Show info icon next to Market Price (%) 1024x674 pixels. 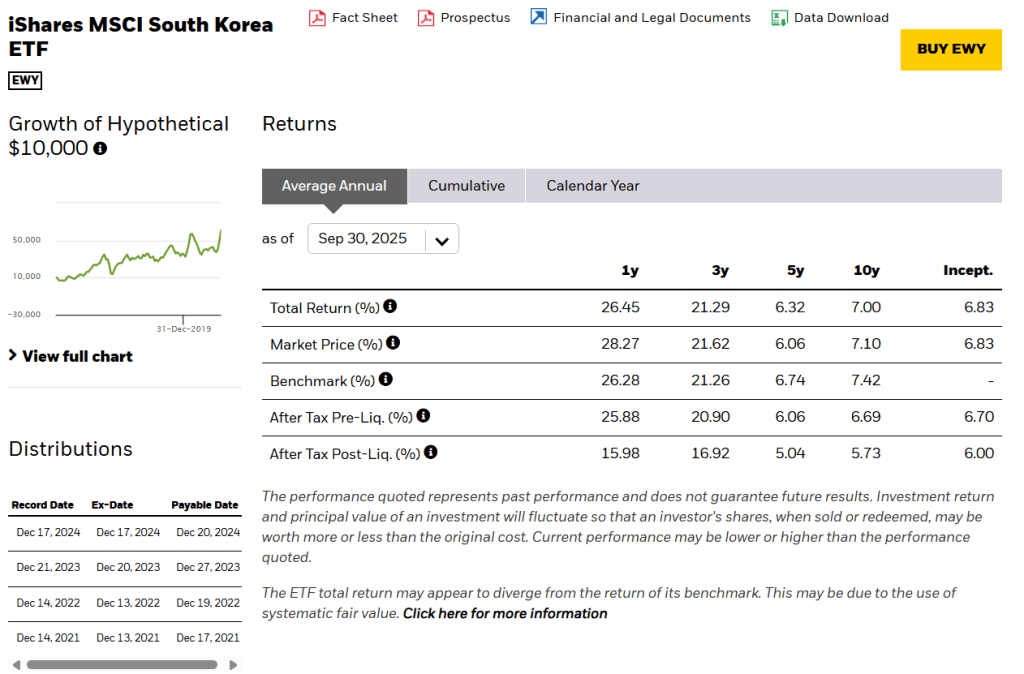pyautogui.click(x=392, y=343)
